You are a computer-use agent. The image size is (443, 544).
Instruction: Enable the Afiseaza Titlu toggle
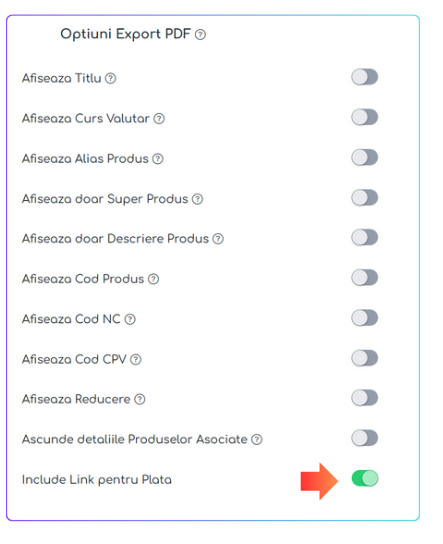tap(365, 77)
